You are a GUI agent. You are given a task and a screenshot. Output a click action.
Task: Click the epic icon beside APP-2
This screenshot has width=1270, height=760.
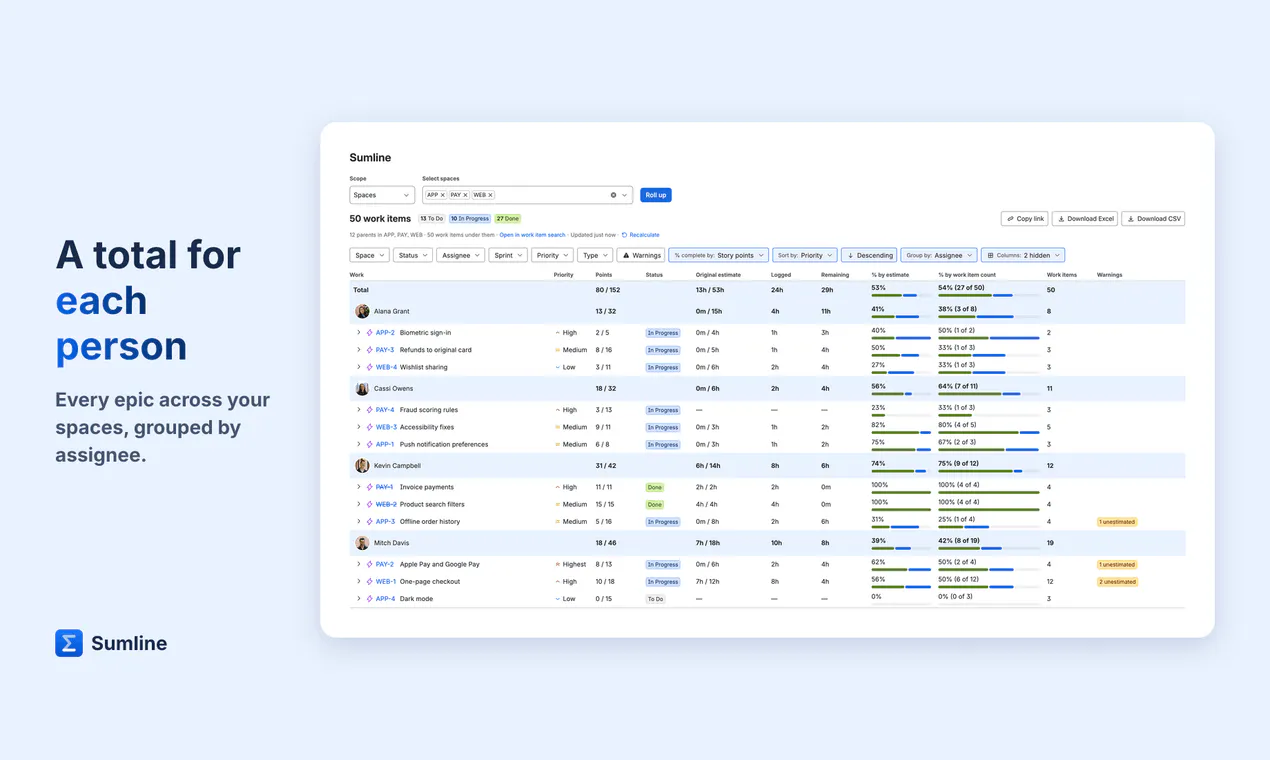coord(370,333)
